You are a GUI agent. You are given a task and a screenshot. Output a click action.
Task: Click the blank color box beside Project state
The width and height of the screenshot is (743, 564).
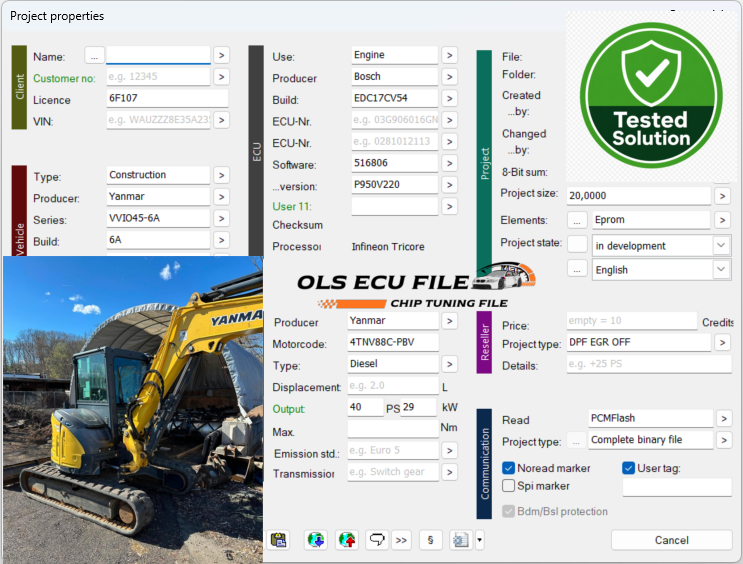(577, 245)
